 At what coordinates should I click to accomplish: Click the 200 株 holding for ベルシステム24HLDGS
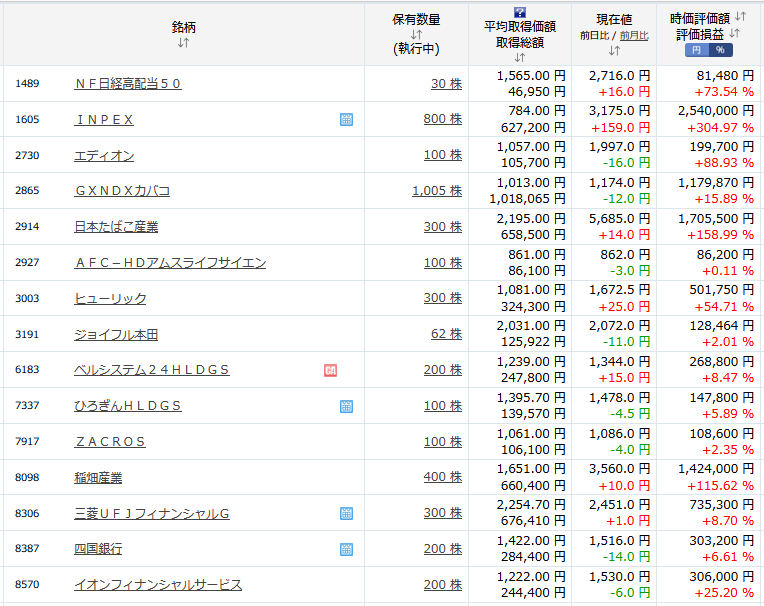coord(442,370)
